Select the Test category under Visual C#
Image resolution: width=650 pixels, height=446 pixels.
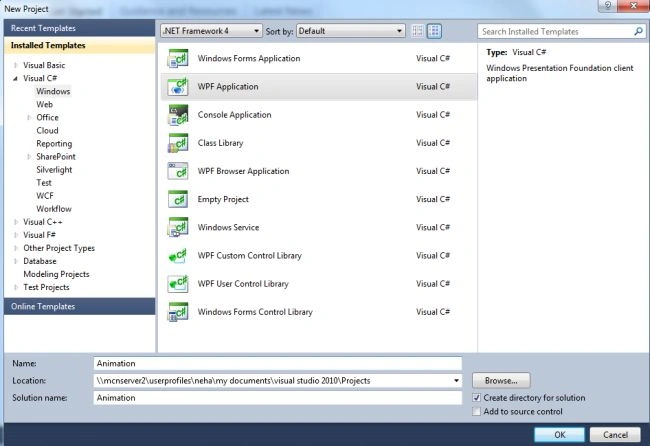pyautogui.click(x=44, y=183)
